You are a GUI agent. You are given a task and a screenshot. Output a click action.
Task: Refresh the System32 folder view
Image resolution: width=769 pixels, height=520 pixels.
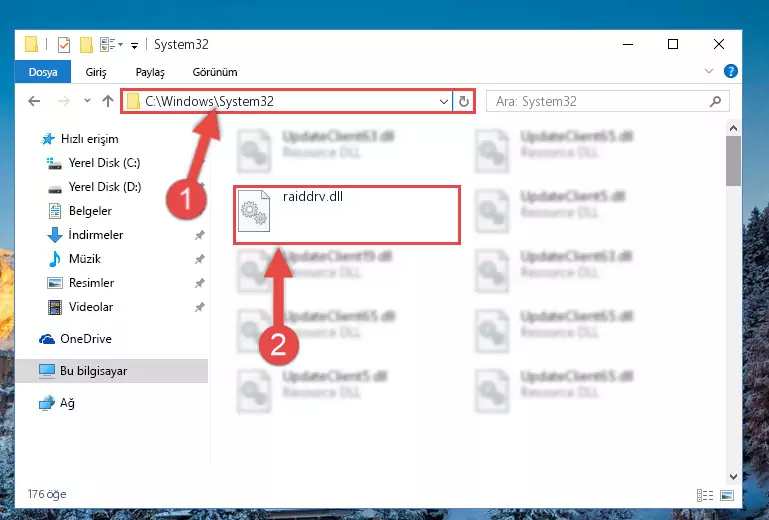463,102
